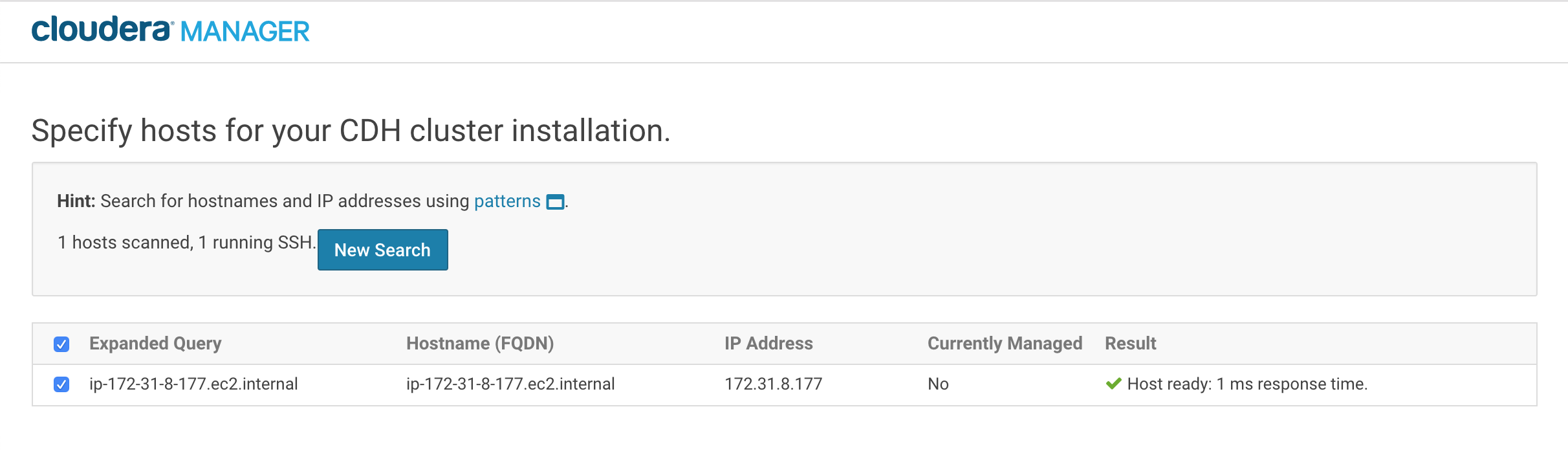Select the Cloudera wordmark in the header
Screen dimensions: 1568x453
(103, 30)
